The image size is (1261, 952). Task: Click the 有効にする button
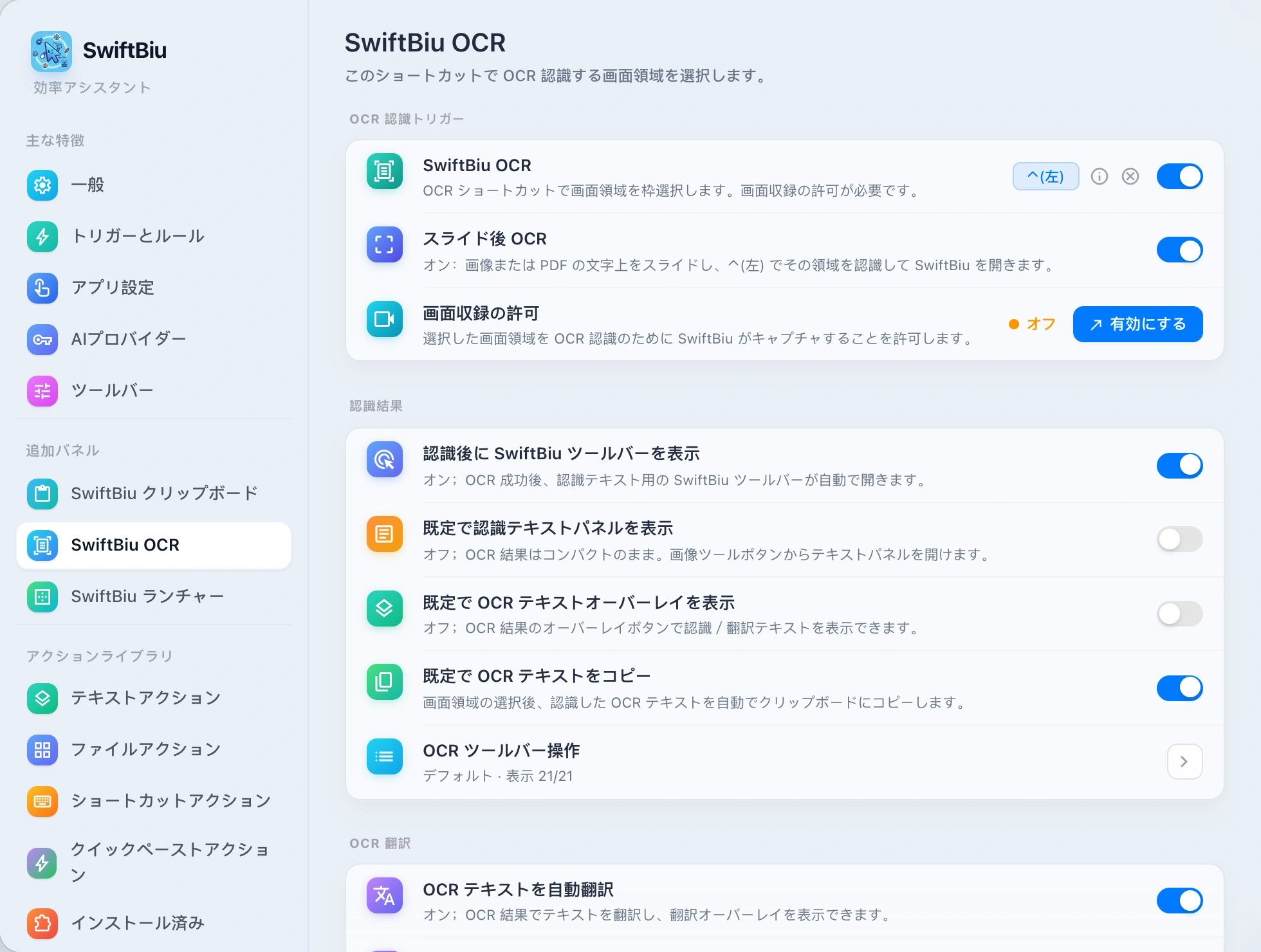click(1137, 324)
